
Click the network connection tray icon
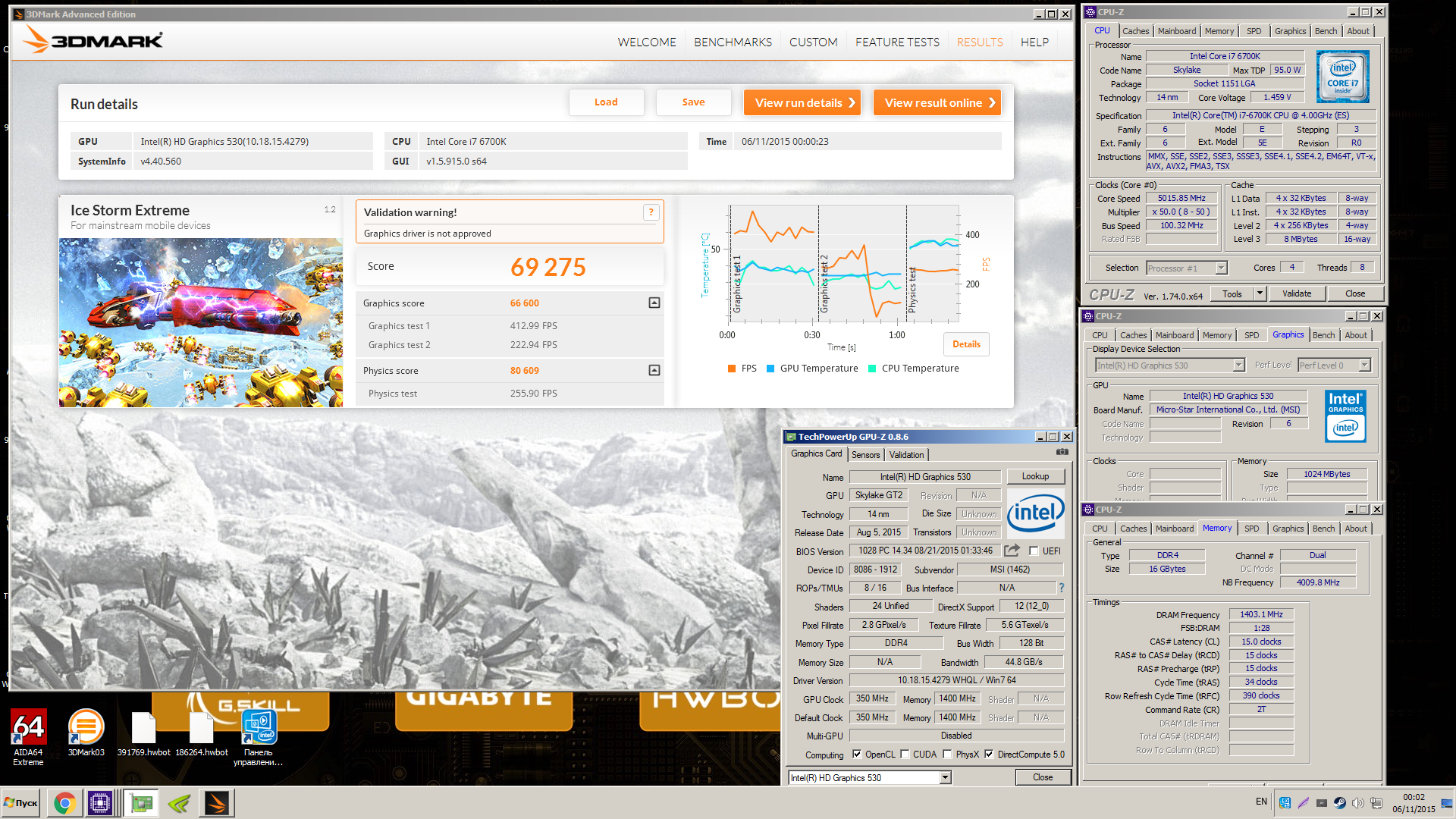pos(1376,802)
